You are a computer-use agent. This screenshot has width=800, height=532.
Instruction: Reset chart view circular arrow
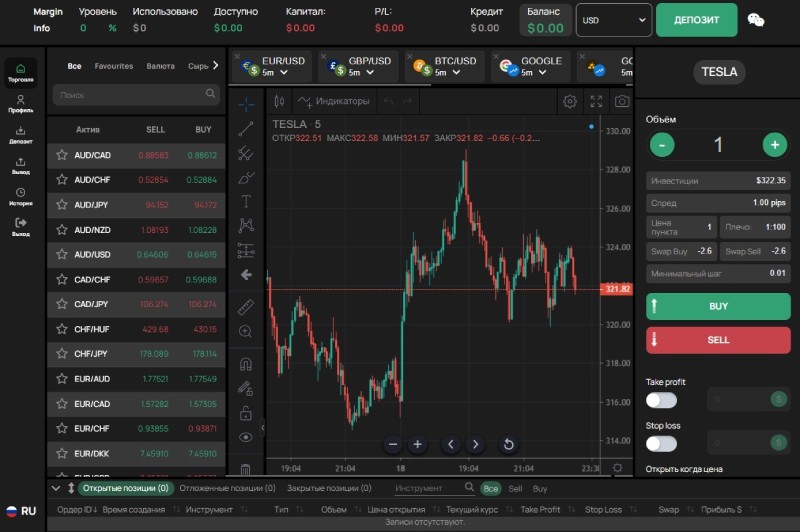click(508, 444)
